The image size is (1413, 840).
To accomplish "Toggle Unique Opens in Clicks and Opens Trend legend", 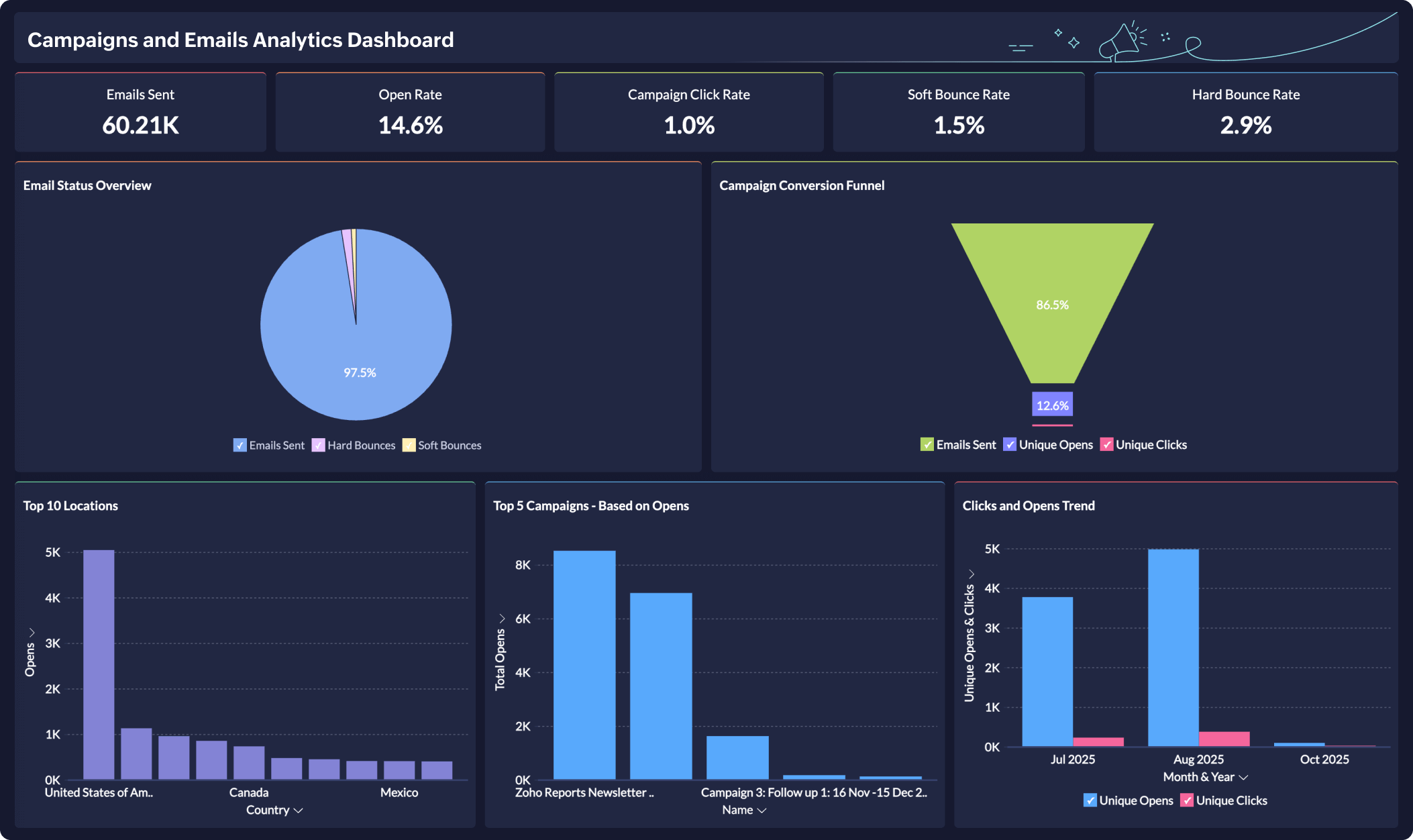I will [x=1090, y=800].
